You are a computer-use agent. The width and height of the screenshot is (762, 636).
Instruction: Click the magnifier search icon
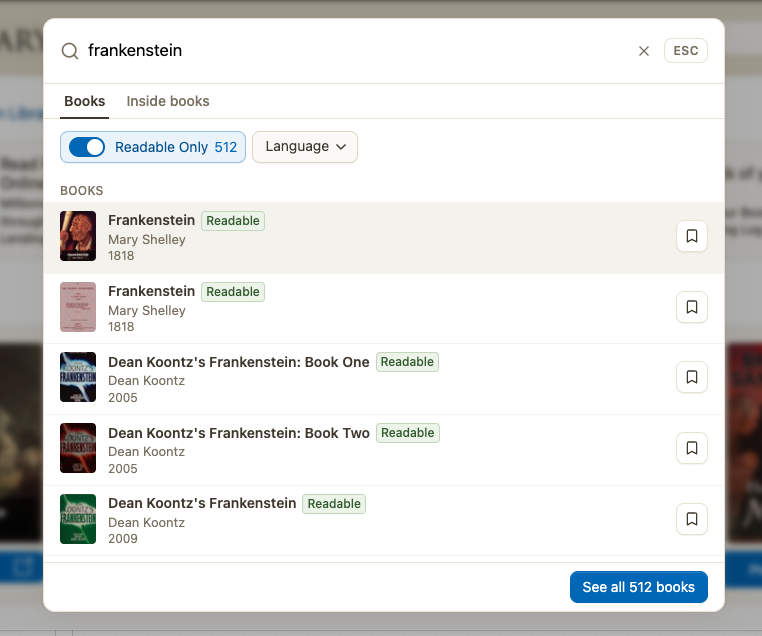tap(69, 51)
